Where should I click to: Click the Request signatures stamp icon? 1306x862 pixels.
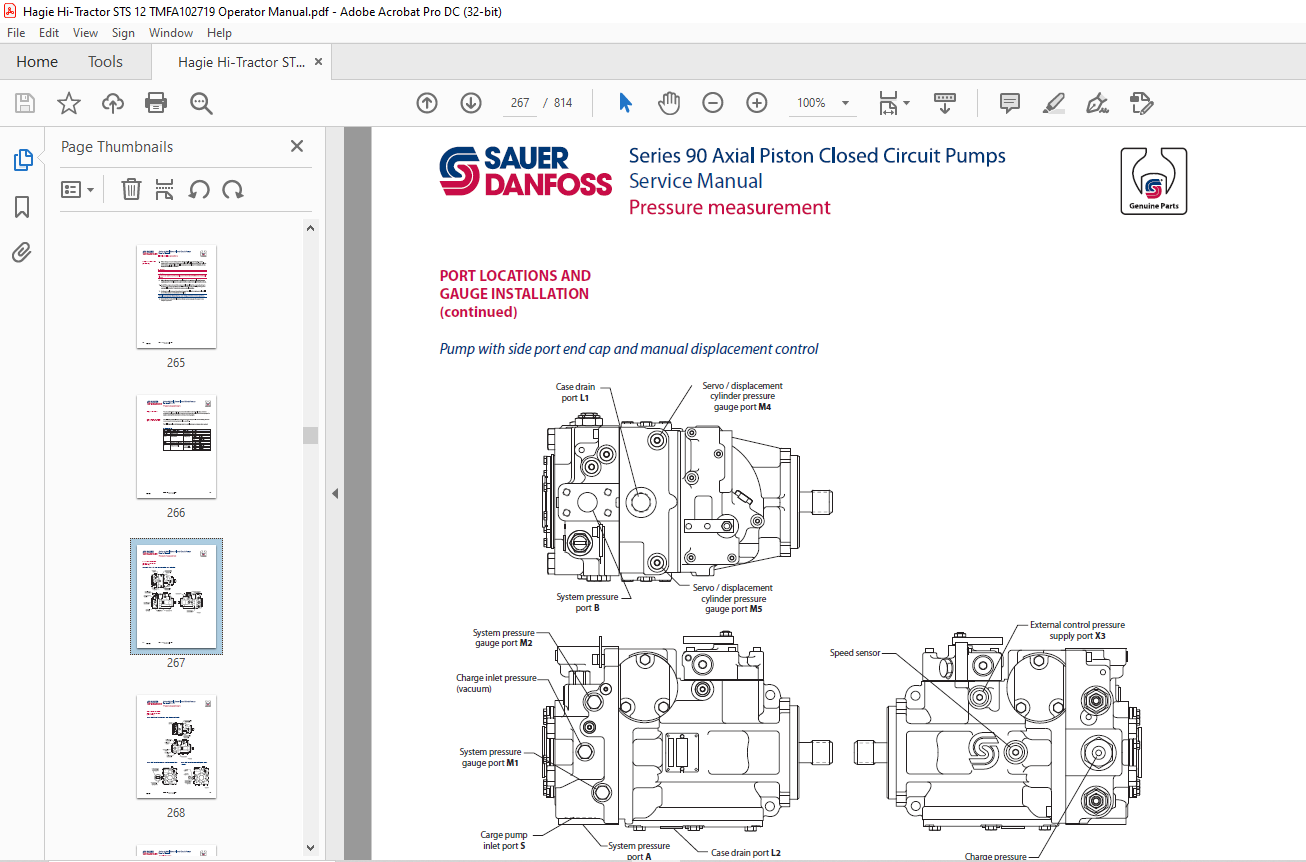[x=1142, y=103]
